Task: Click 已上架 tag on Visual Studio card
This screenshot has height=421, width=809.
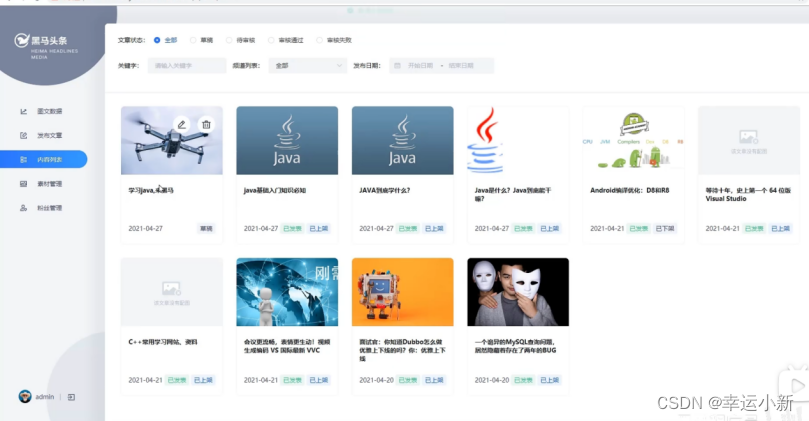Action: (x=780, y=229)
